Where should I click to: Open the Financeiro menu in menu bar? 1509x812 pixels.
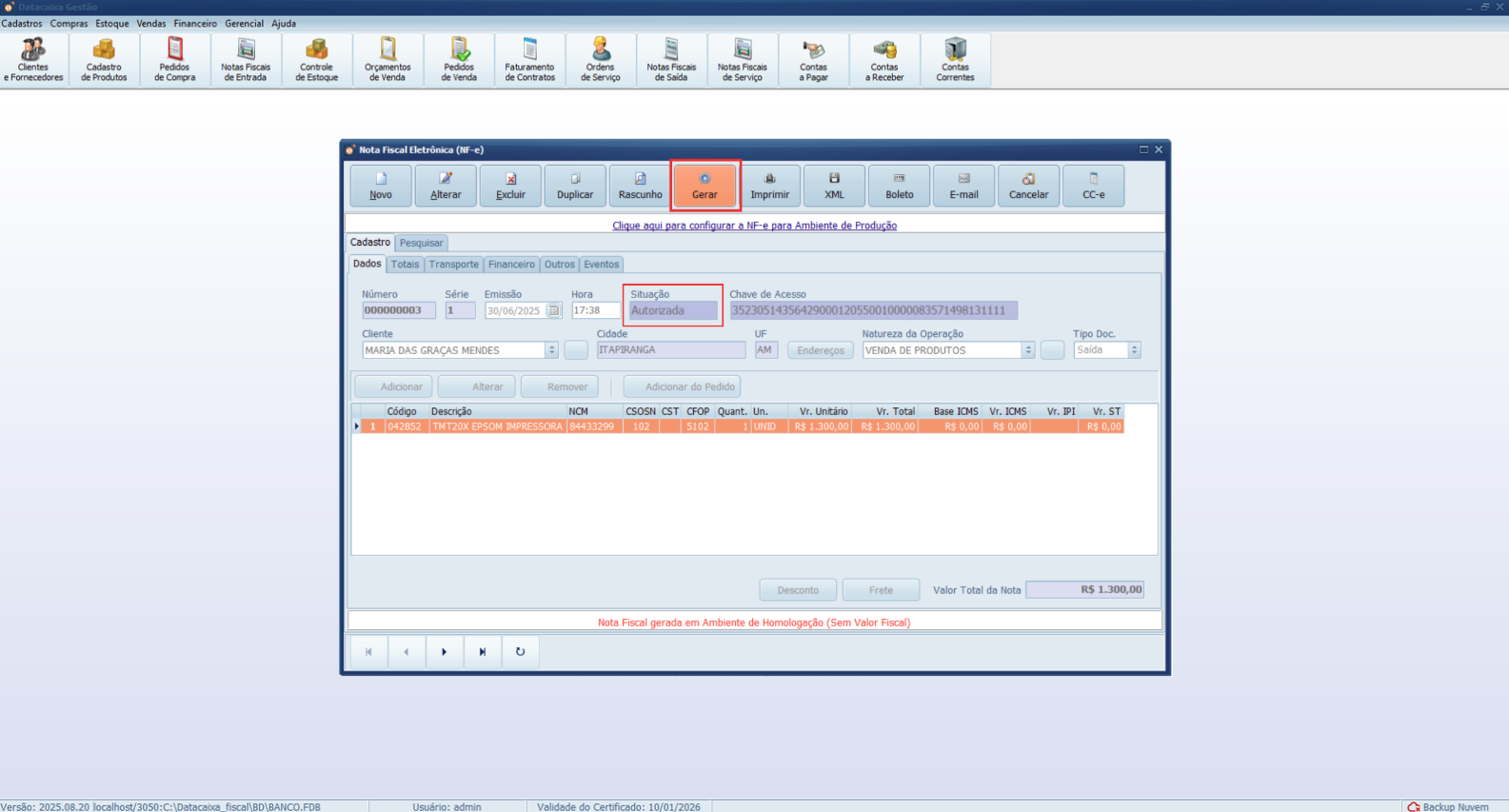[195, 24]
